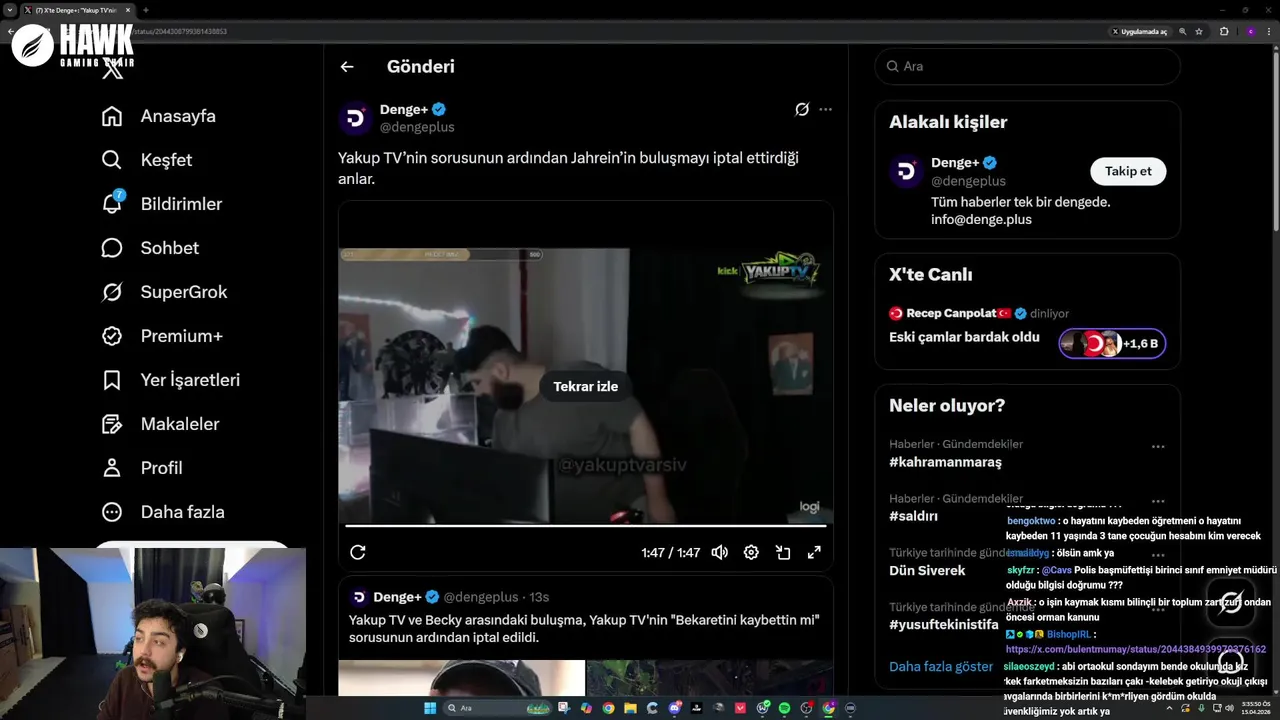Click the Ara search field on X

[1028, 66]
